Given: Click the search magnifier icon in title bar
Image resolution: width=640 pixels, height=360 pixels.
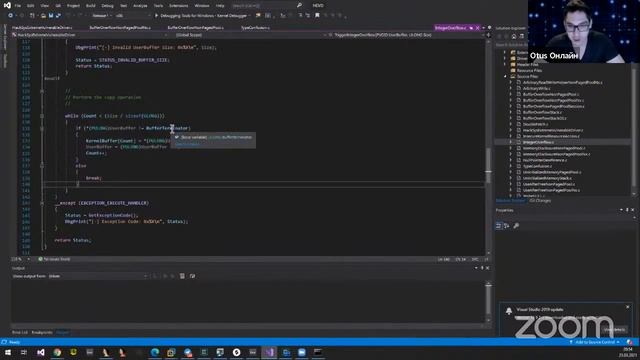Looking at the screenshot, I should pyautogui.click(x=300, y=5).
